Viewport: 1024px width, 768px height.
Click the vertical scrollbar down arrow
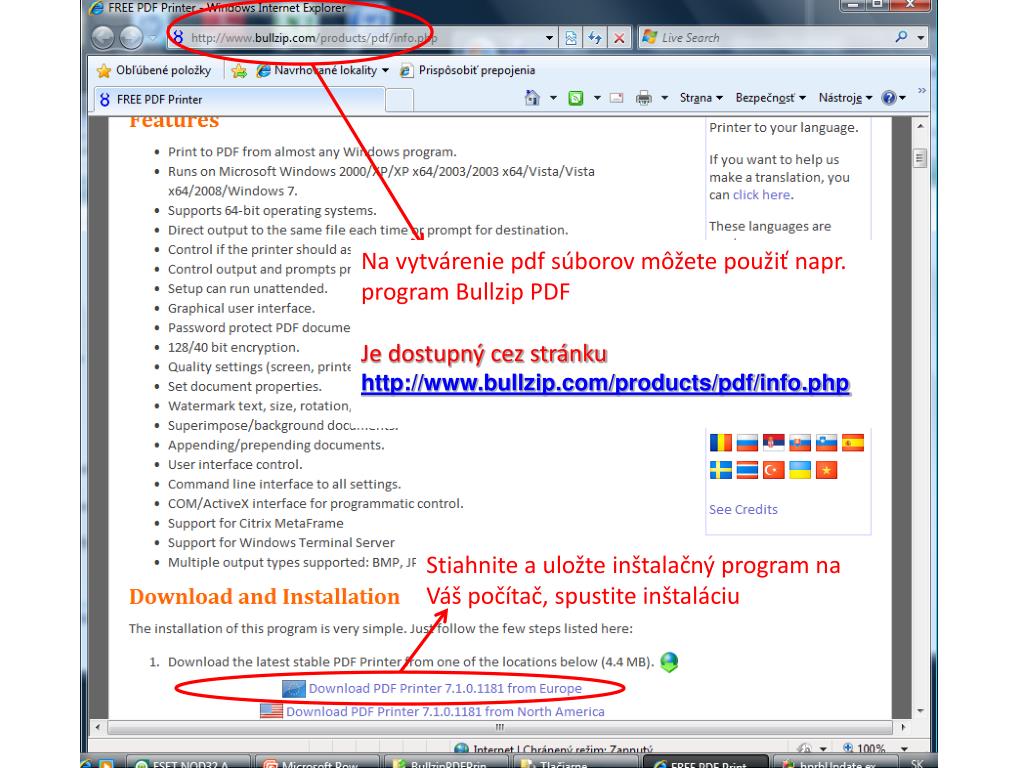(x=920, y=711)
